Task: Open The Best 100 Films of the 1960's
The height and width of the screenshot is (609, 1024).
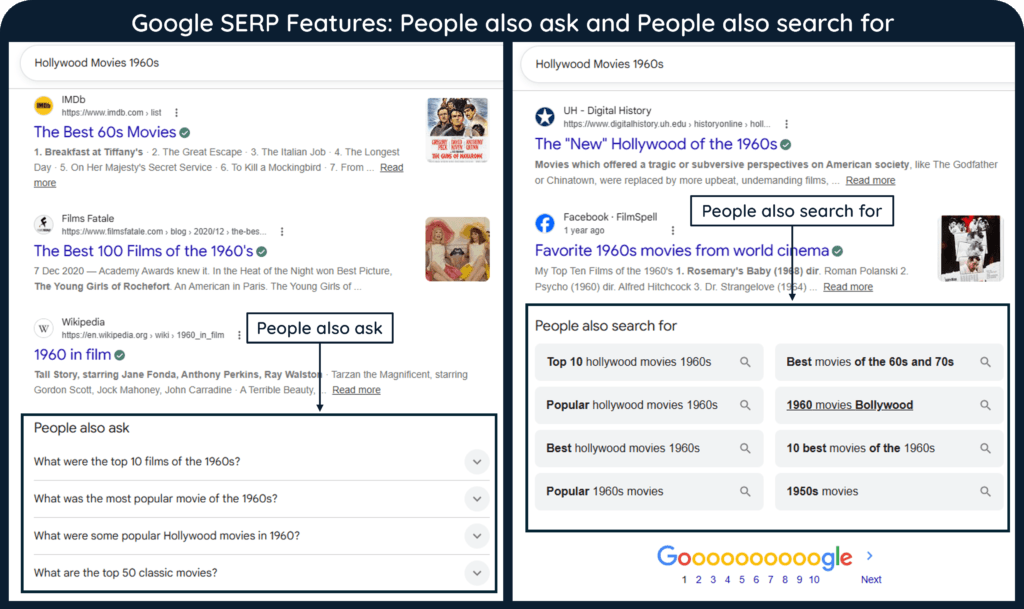Action: point(144,251)
